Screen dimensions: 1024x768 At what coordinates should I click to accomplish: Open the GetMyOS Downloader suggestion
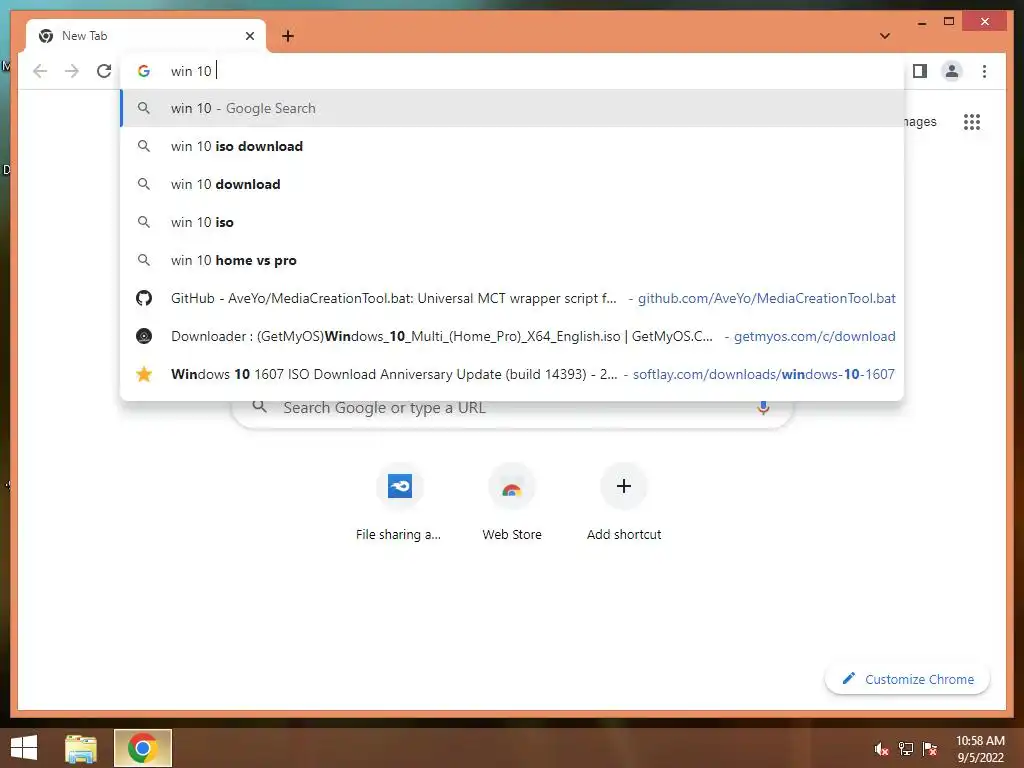click(512, 336)
